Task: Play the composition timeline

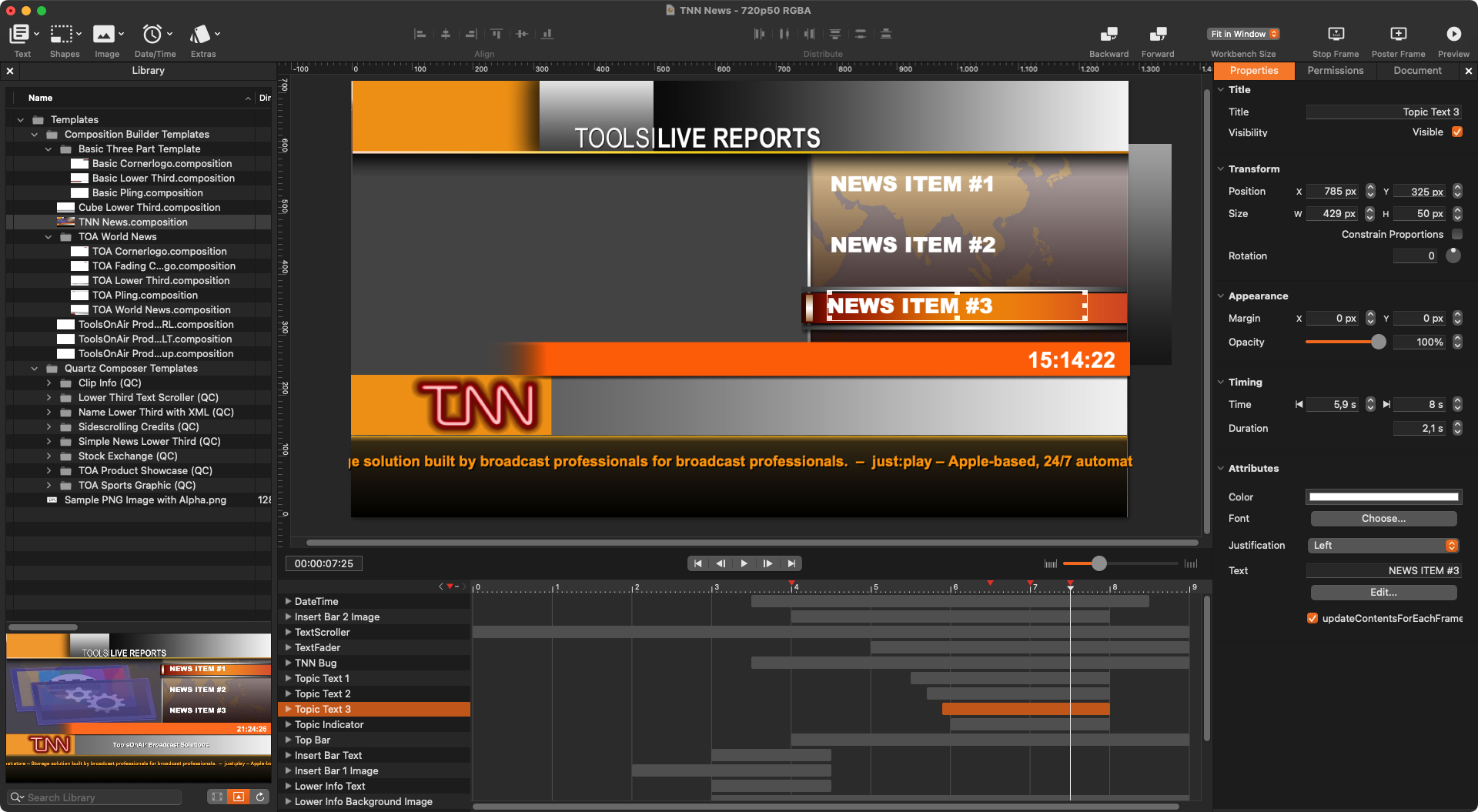Action: tap(744, 563)
